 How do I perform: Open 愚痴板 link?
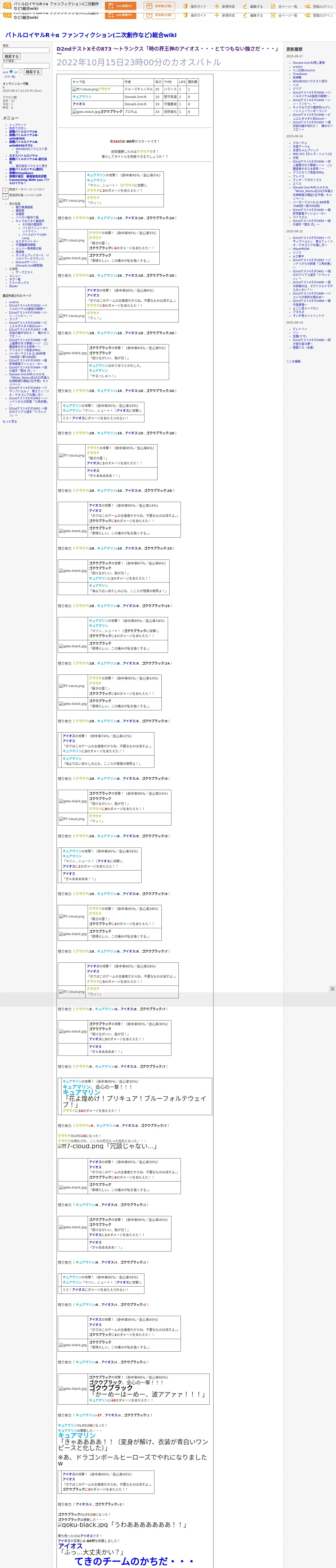pyautogui.click(x=20, y=251)
